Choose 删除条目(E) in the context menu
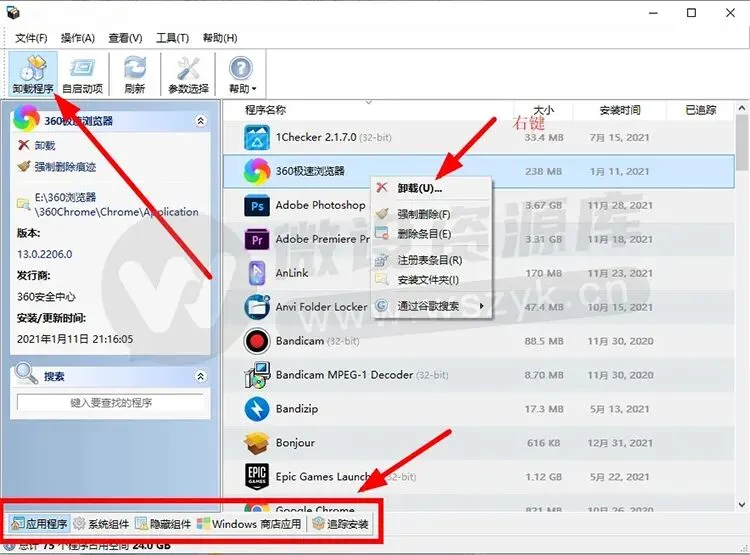This screenshot has height=555, width=750. [x=431, y=234]
